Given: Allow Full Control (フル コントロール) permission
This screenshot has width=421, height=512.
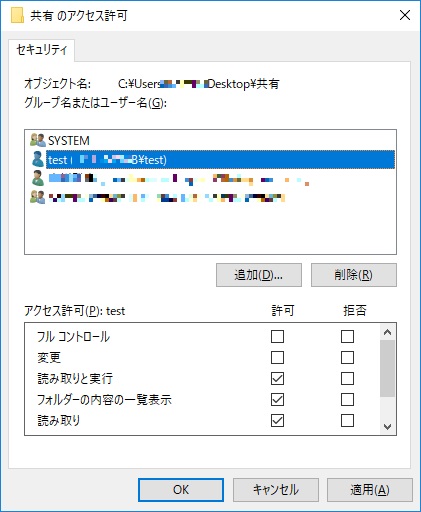Looking at the screenshot, I should [277, 337].
